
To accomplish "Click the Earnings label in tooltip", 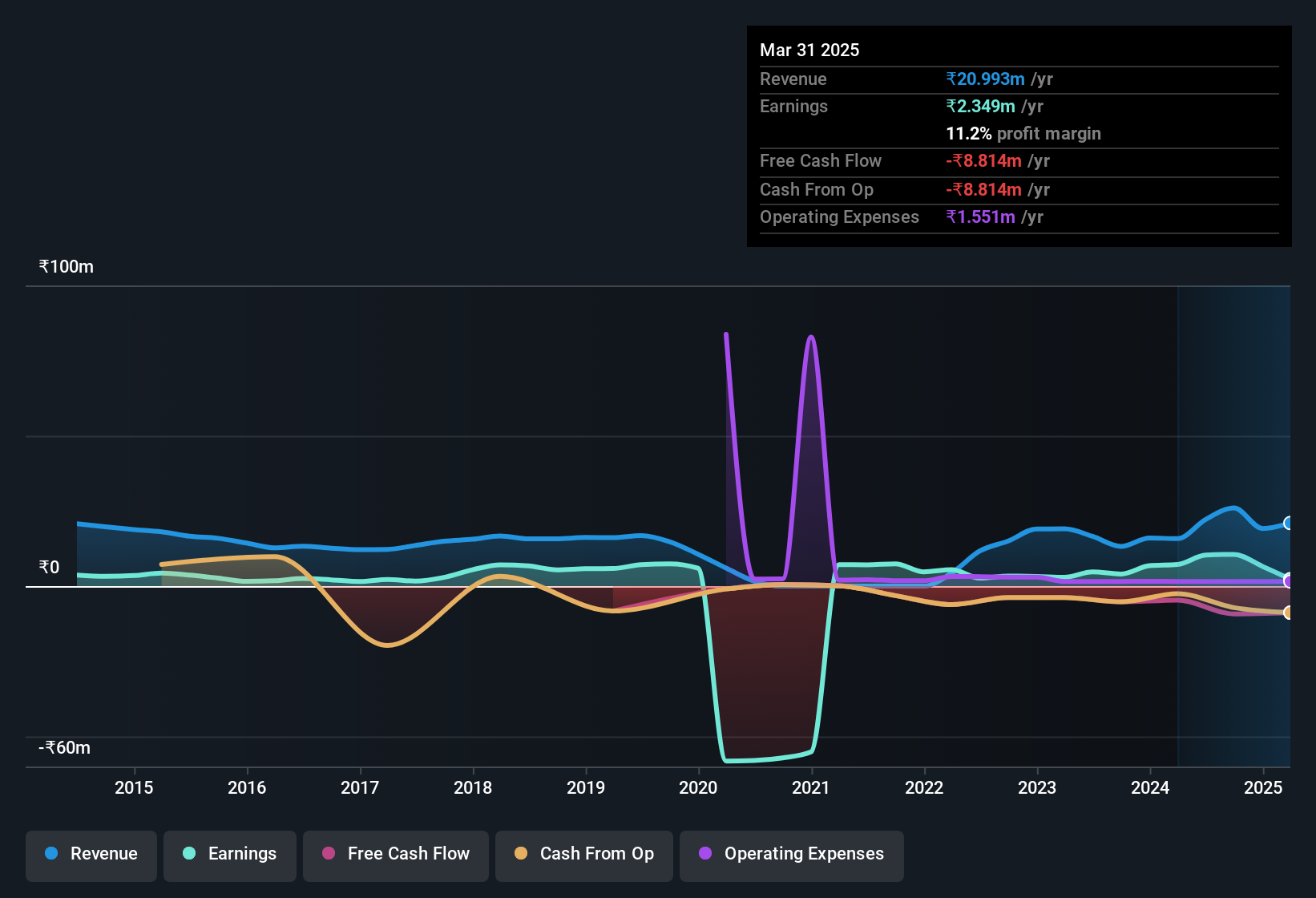I will (x=793, y=107).
